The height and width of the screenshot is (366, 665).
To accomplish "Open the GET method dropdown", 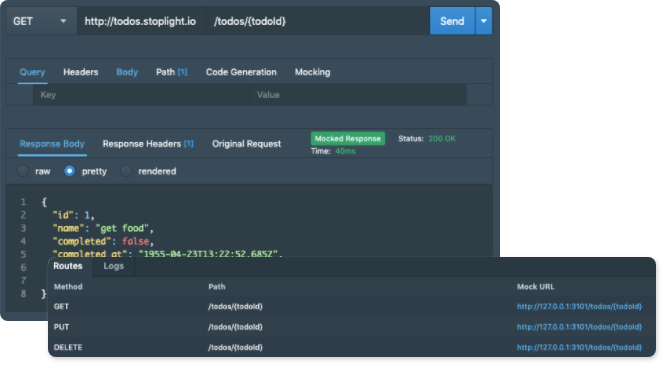I will tap(41, 21).
